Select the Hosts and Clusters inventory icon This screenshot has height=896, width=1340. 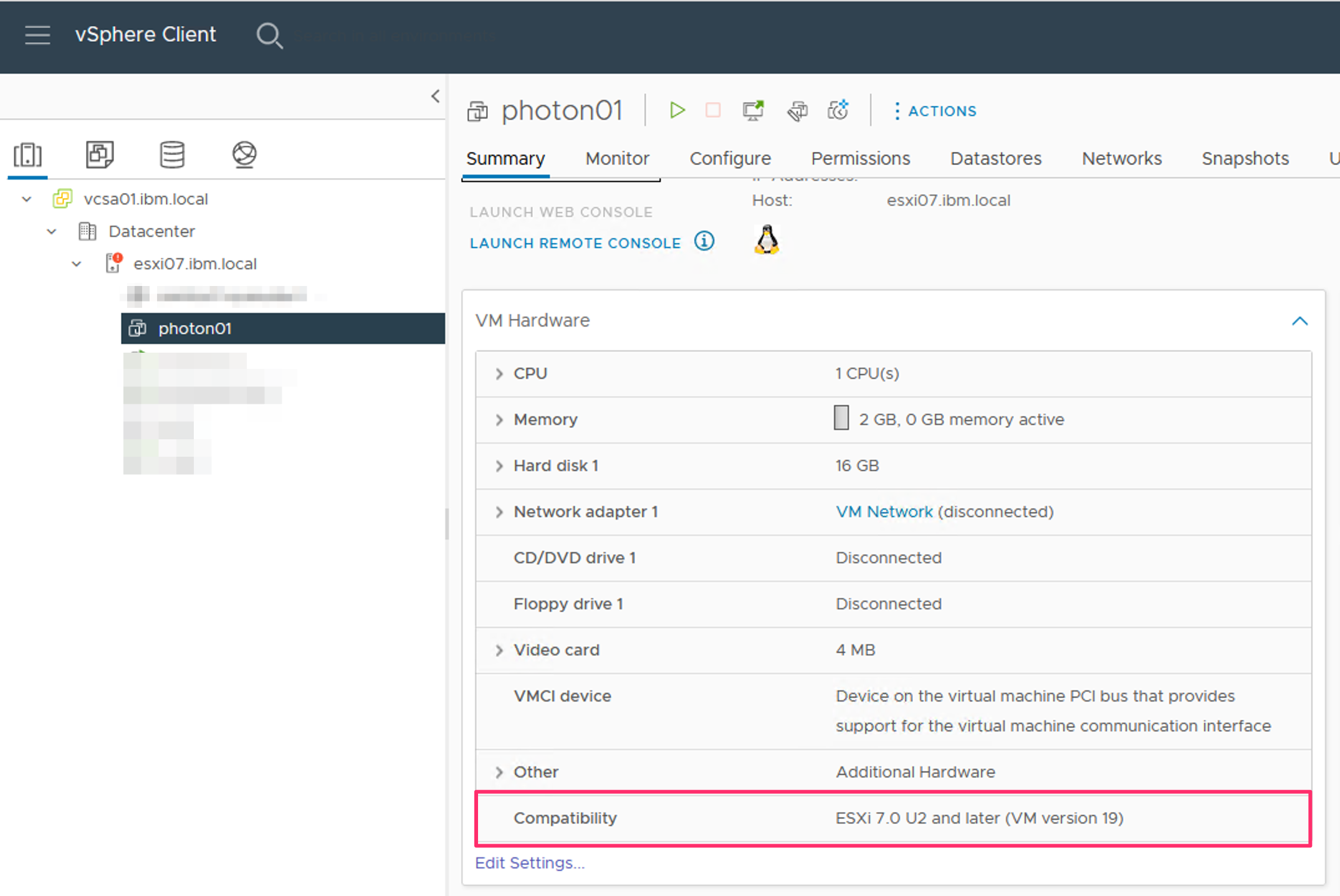click(x=27, y=155)
